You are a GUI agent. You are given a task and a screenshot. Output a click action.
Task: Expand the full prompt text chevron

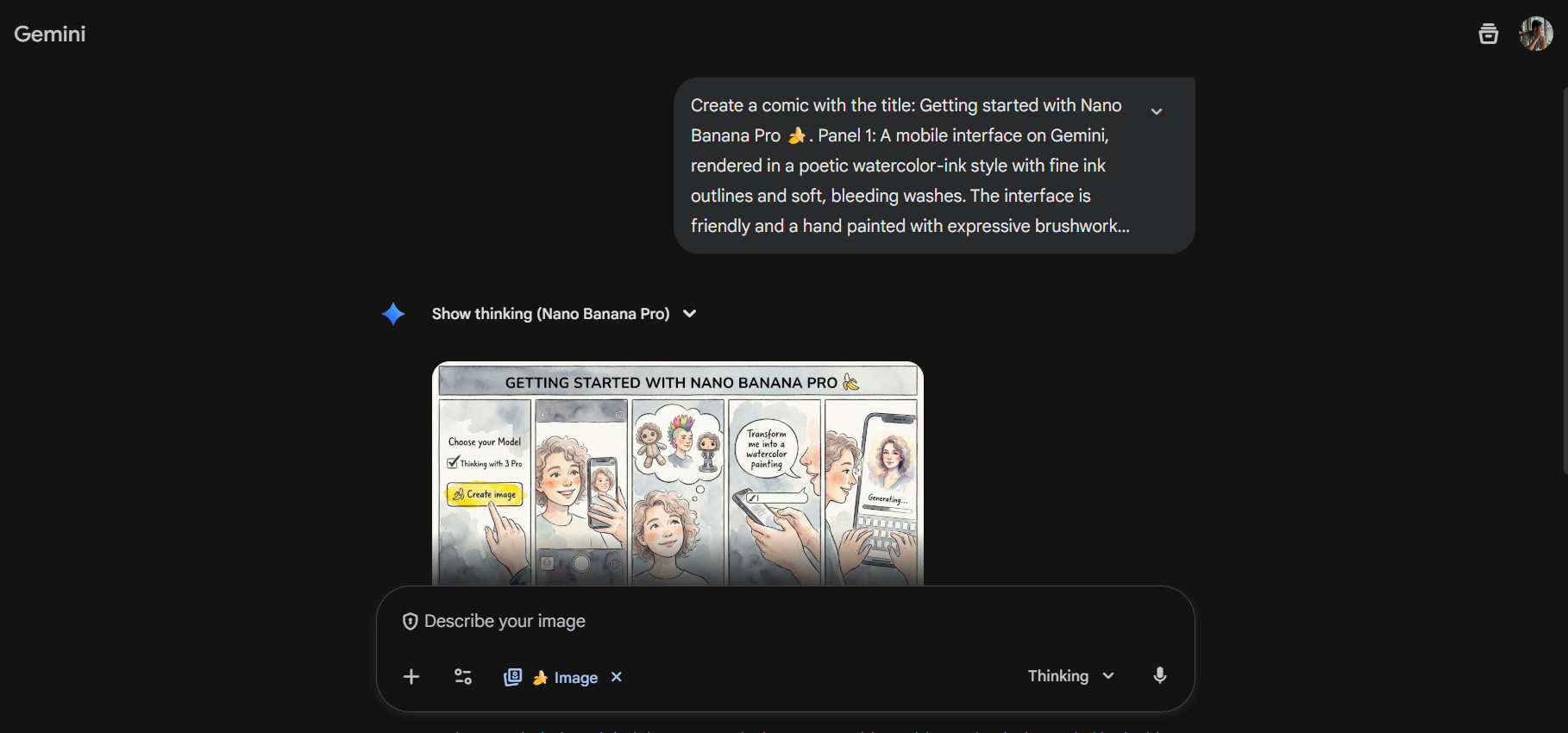(1157, 111)
